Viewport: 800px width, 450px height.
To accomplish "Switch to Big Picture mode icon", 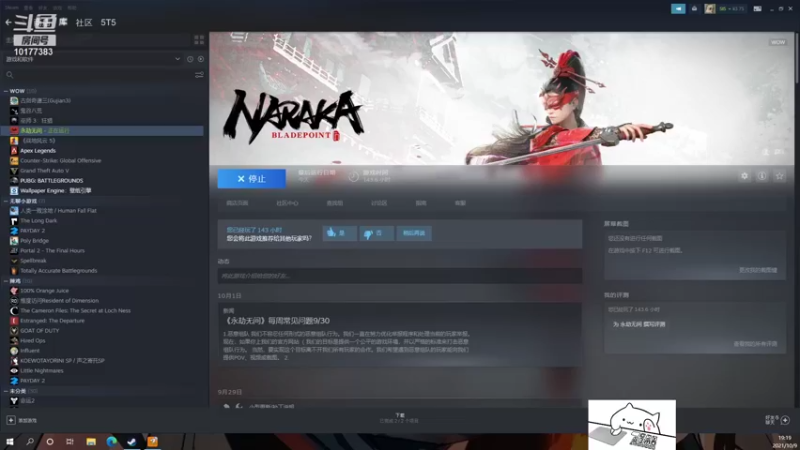I will [x=758, y=9].
